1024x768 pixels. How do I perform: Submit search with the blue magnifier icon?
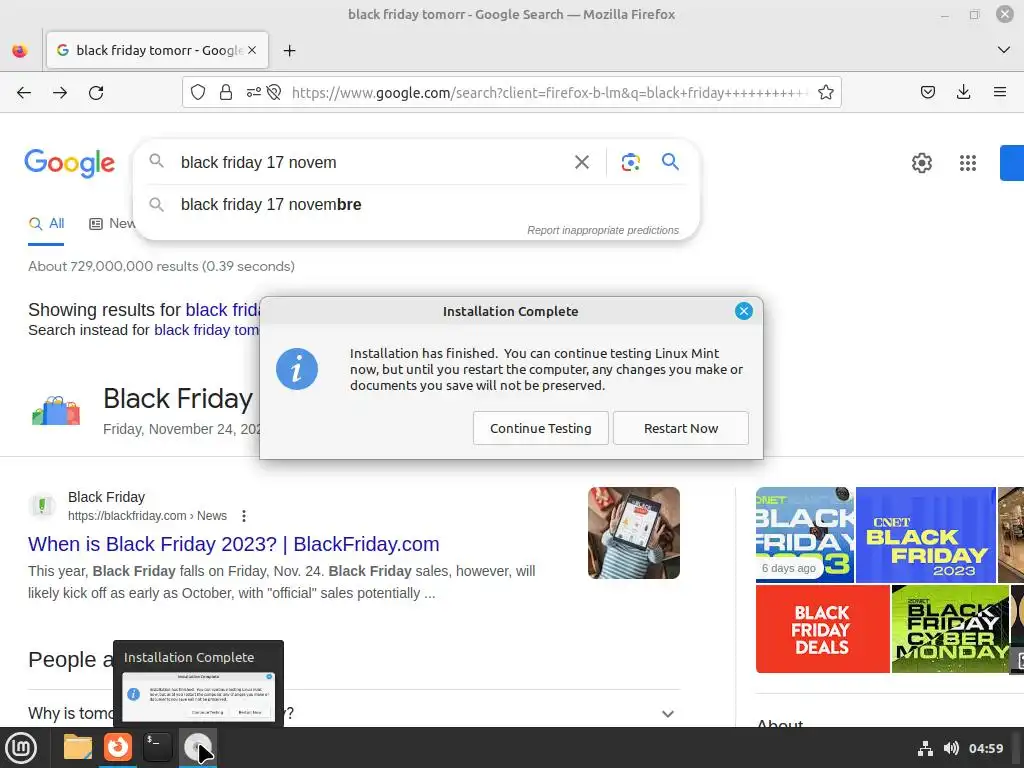[x=670, y=161]
